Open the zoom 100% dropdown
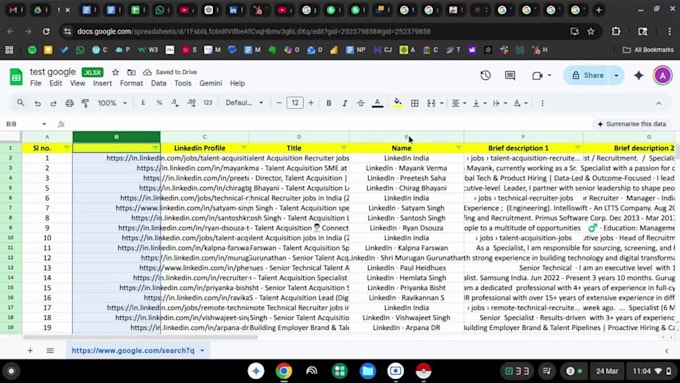Screen dimensions: 680x383 pos(112,103)
